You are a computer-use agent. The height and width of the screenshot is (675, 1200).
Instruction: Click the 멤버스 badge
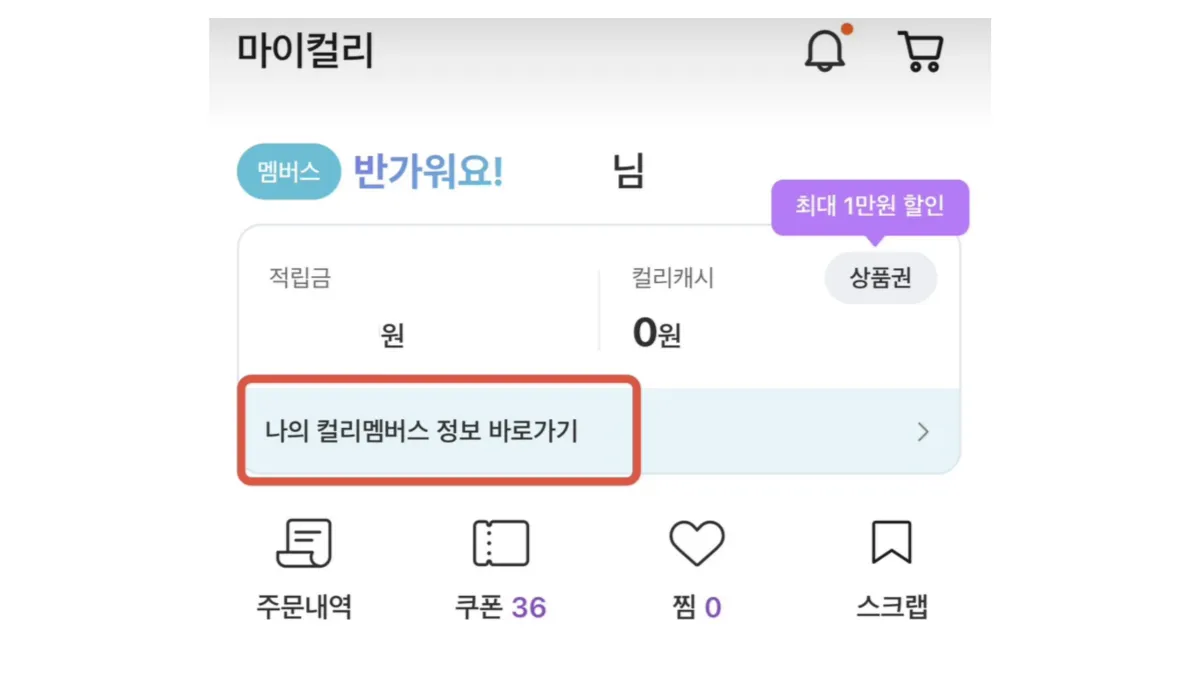[x=288, y=172]
